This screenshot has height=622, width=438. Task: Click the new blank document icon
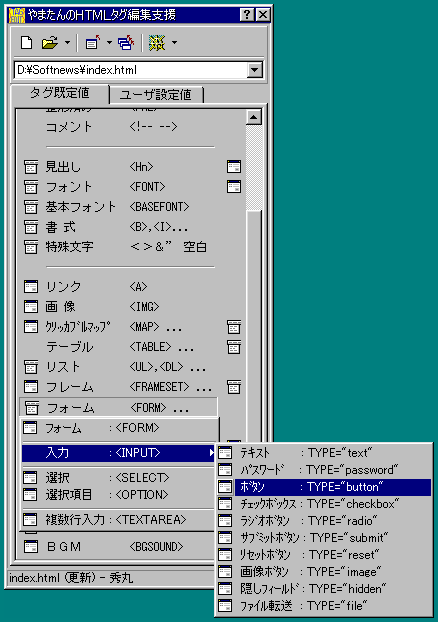point(26,42)
